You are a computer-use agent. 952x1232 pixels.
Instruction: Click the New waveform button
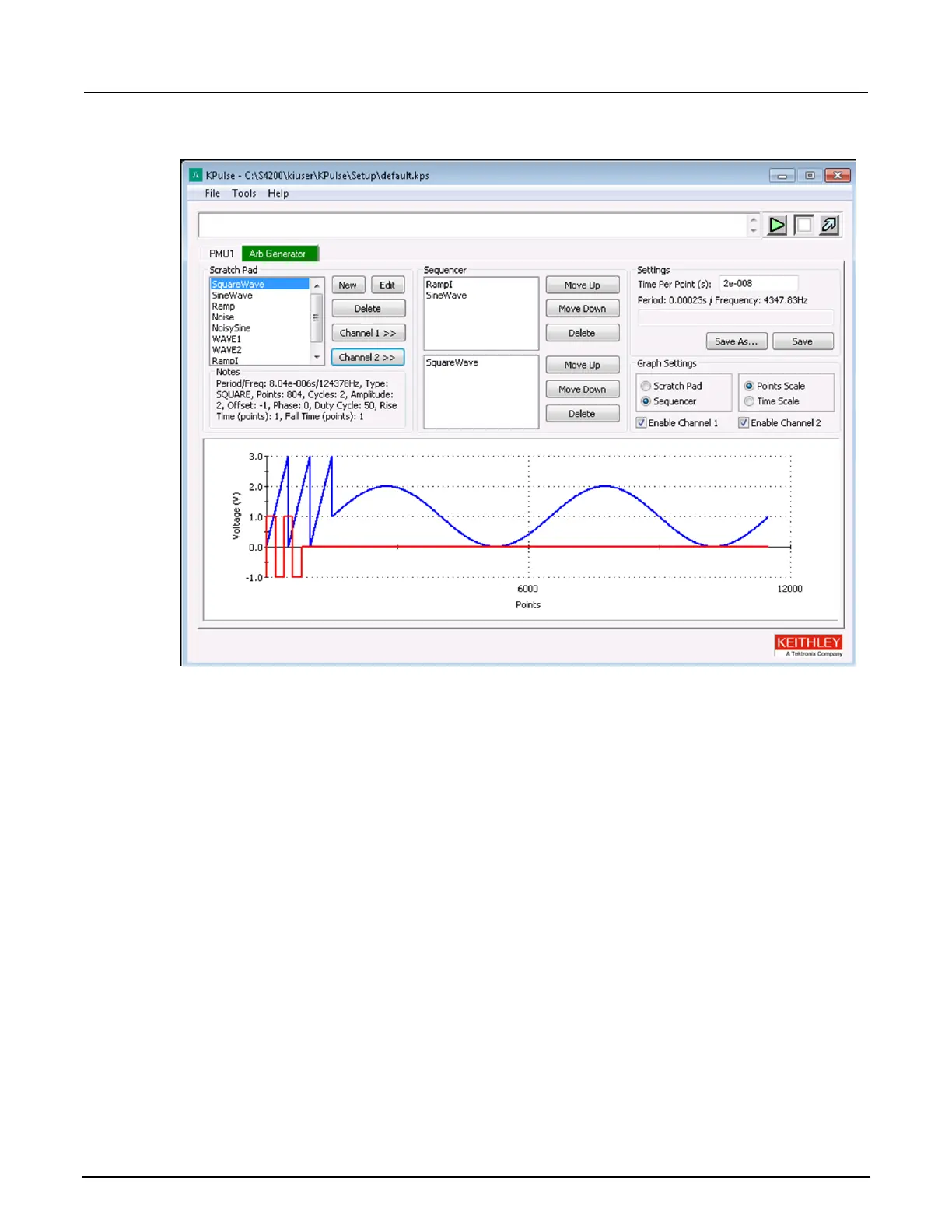348,285
